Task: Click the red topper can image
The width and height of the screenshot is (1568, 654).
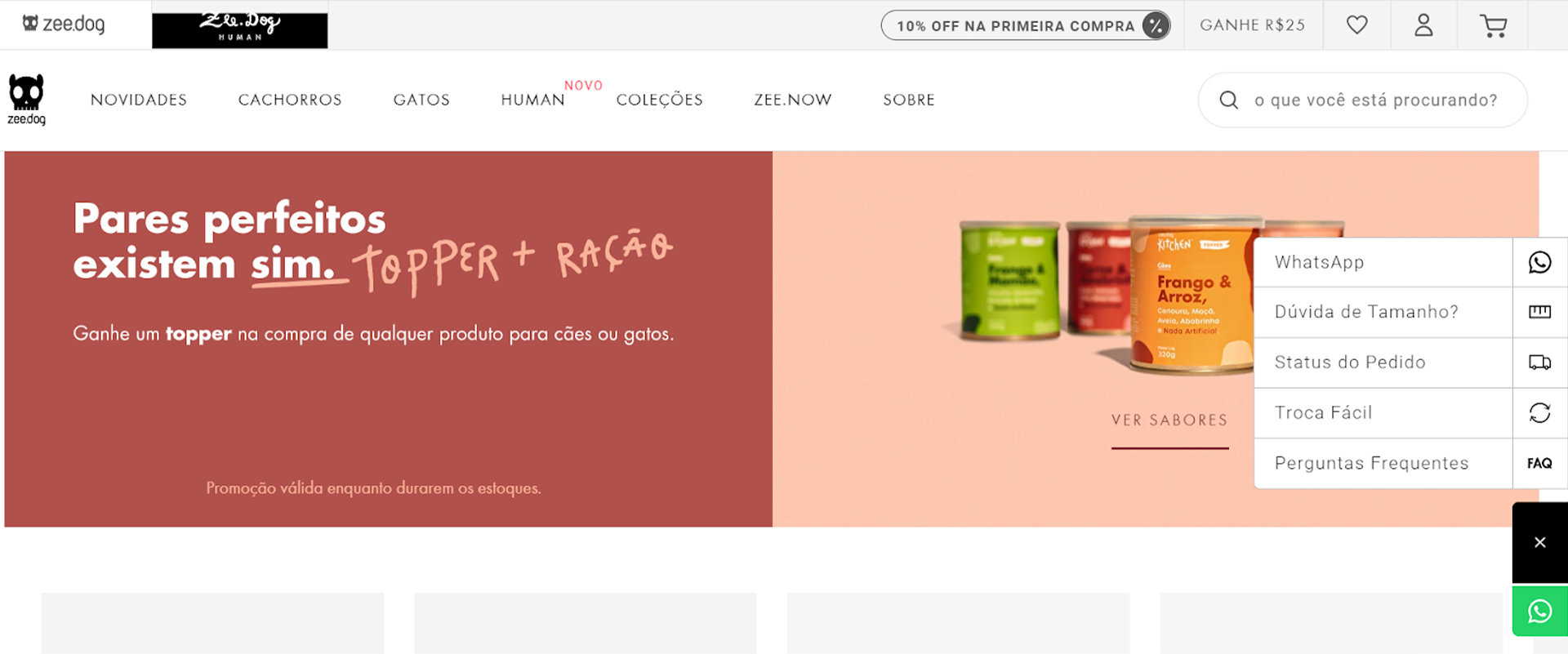Action: pos(1098,278)
